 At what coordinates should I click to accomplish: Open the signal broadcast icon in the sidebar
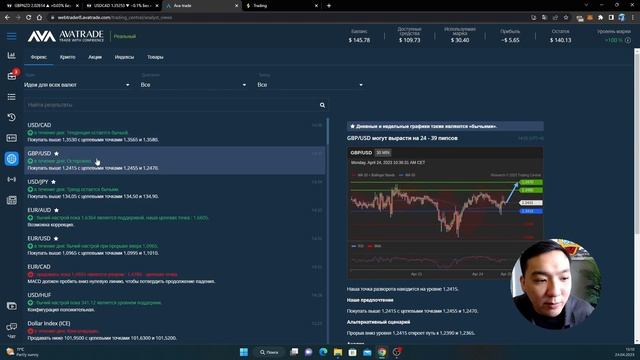point(11,179)
